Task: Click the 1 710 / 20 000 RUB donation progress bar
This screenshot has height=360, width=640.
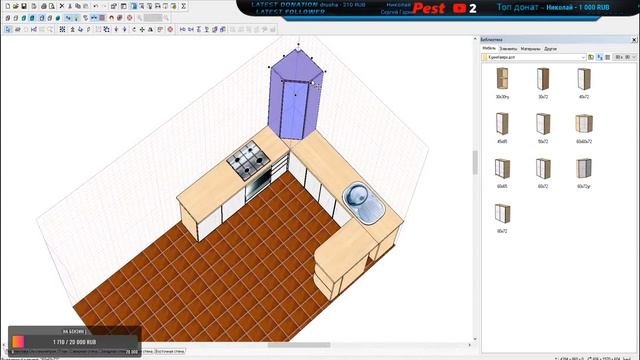Action: [74, 342]
